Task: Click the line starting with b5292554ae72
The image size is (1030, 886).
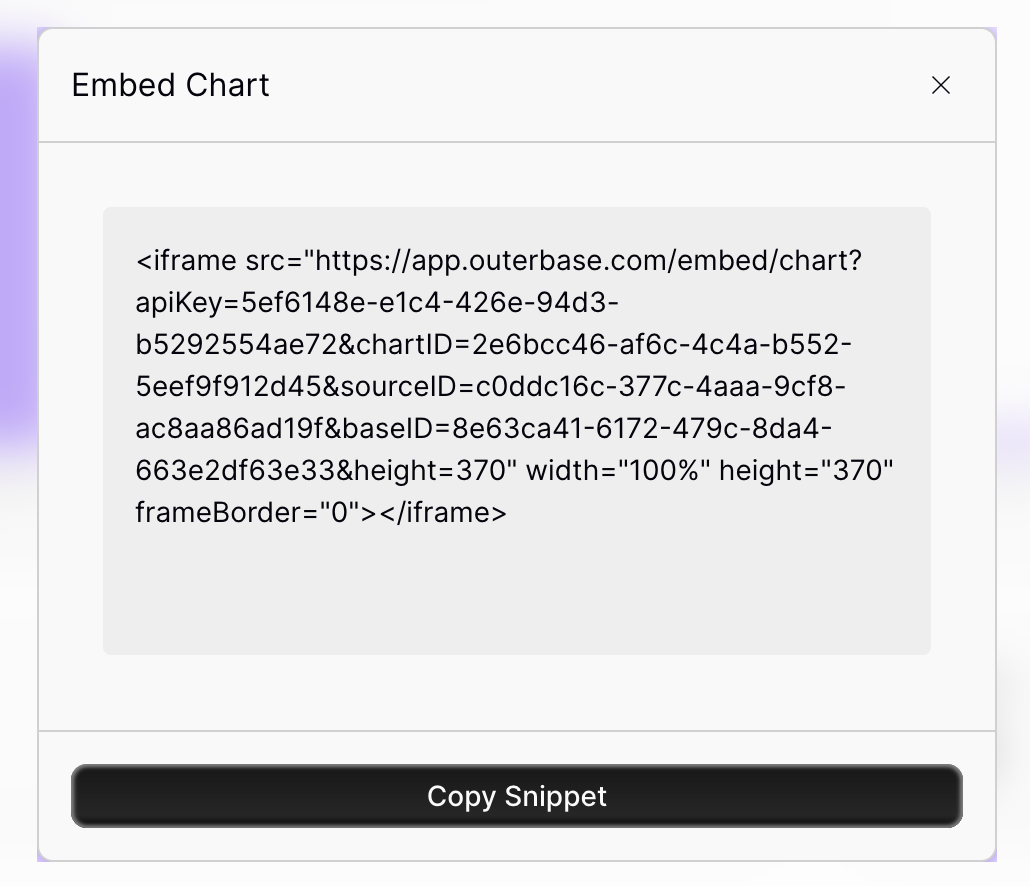Action: tap(493, 344)
